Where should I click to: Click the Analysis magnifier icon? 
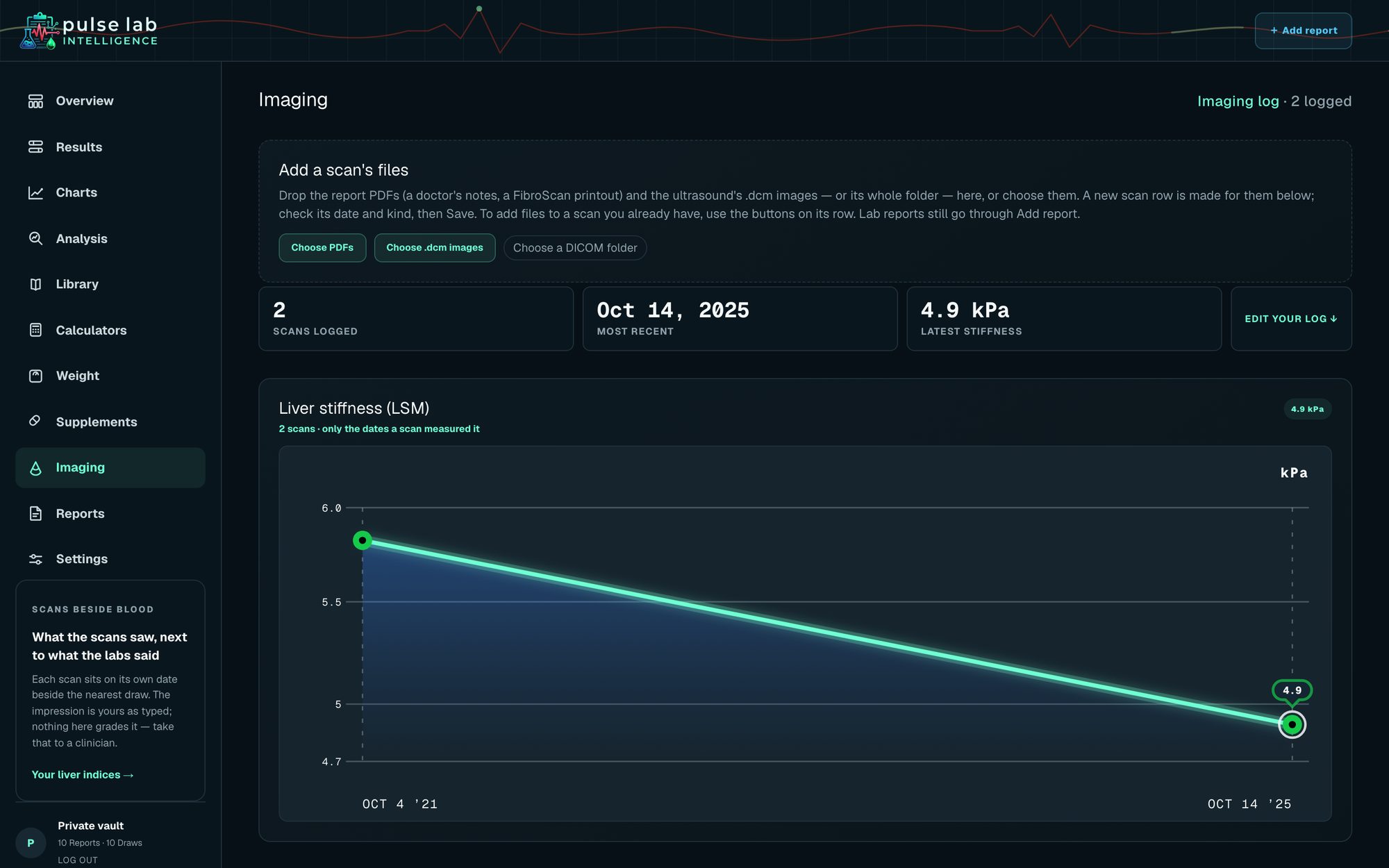[35, 239]
